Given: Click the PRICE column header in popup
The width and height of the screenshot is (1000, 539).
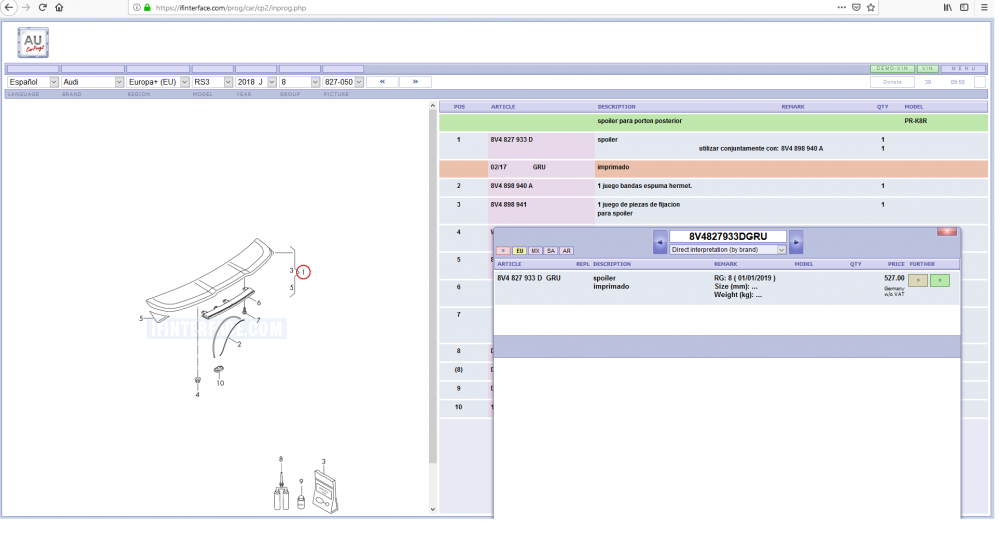Looking at the screenshot, I should [x=896, y=264].
